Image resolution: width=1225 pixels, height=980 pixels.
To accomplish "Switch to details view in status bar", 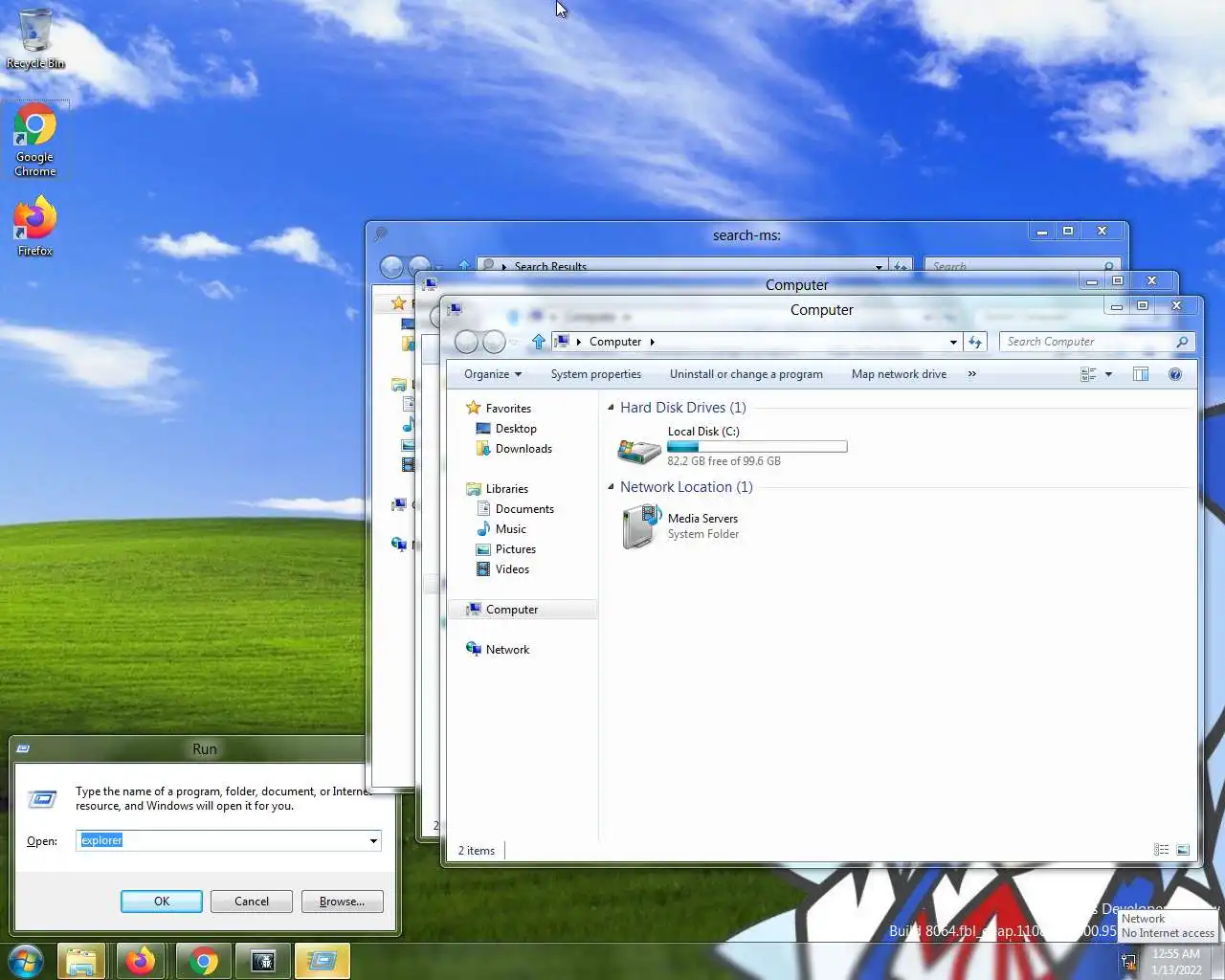I will tap(1161, 850).
